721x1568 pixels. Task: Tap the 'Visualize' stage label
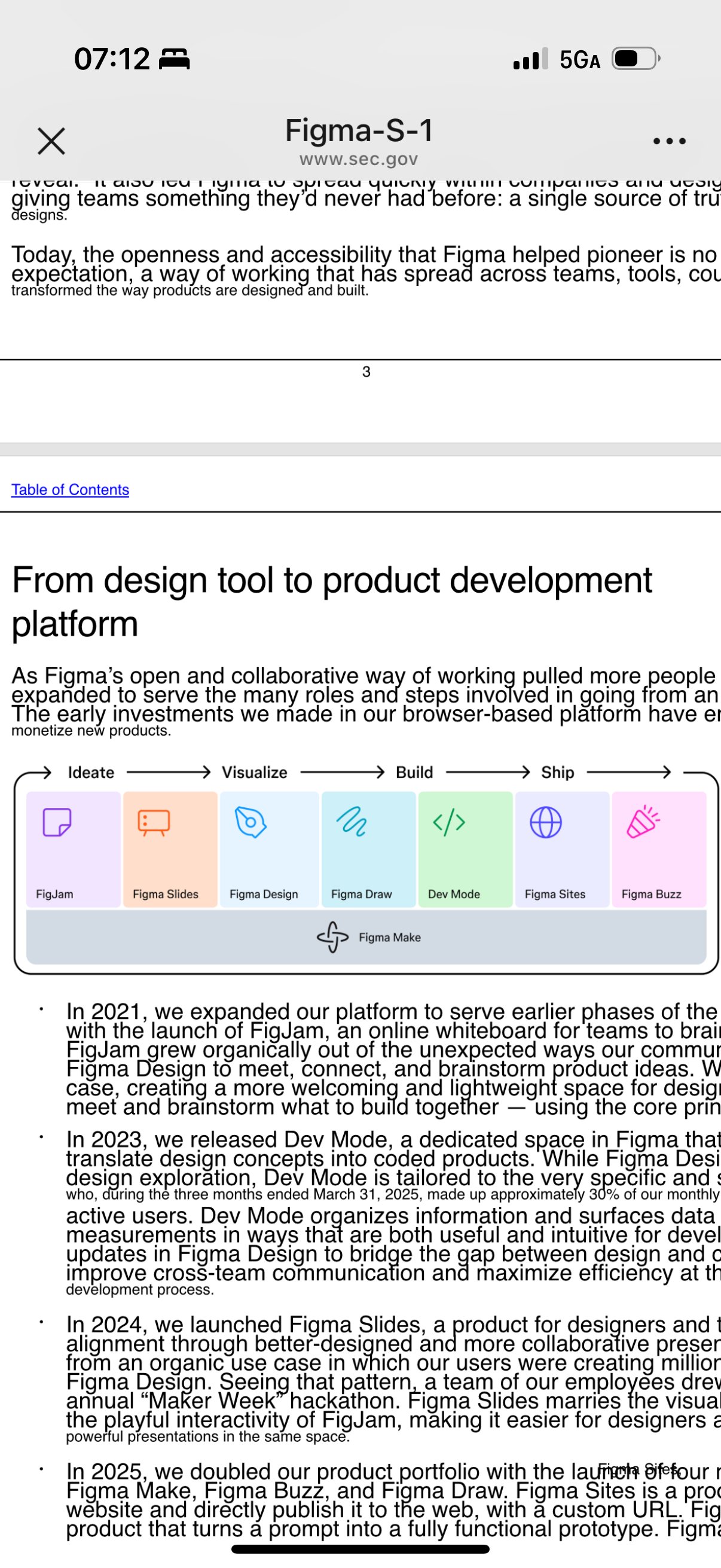(x=254, y=772)
